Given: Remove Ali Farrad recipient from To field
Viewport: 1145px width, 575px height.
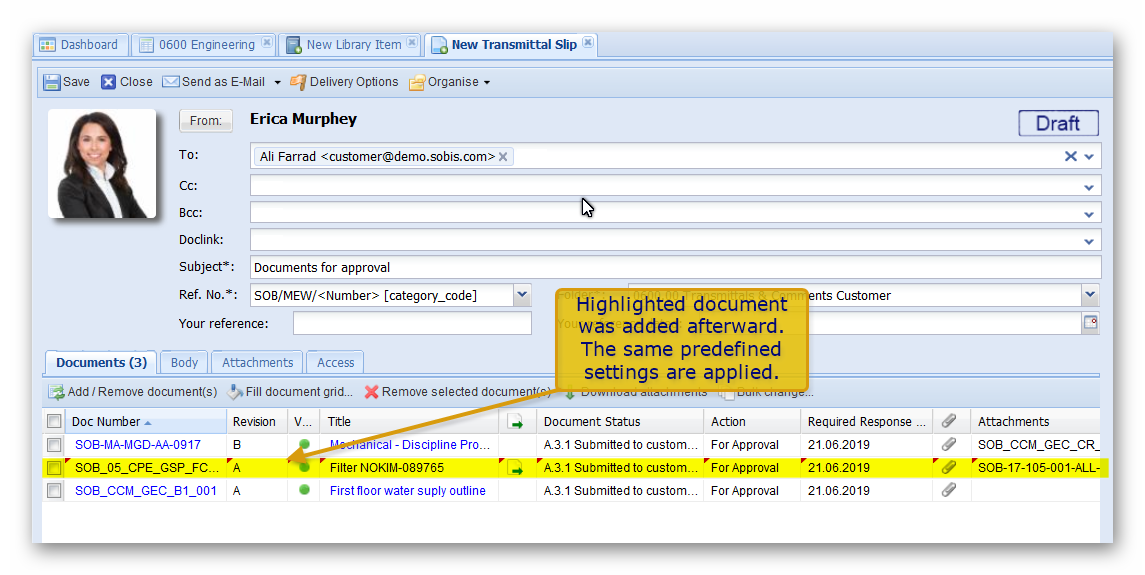Looking at the screenshot, I should 503,156.
